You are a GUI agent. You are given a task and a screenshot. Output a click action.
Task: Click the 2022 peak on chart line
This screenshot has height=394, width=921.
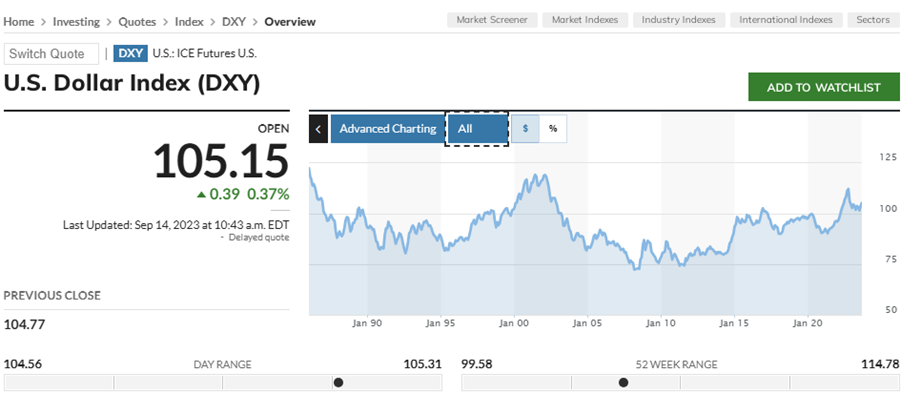pyautogui.click(x=848, y=189)
